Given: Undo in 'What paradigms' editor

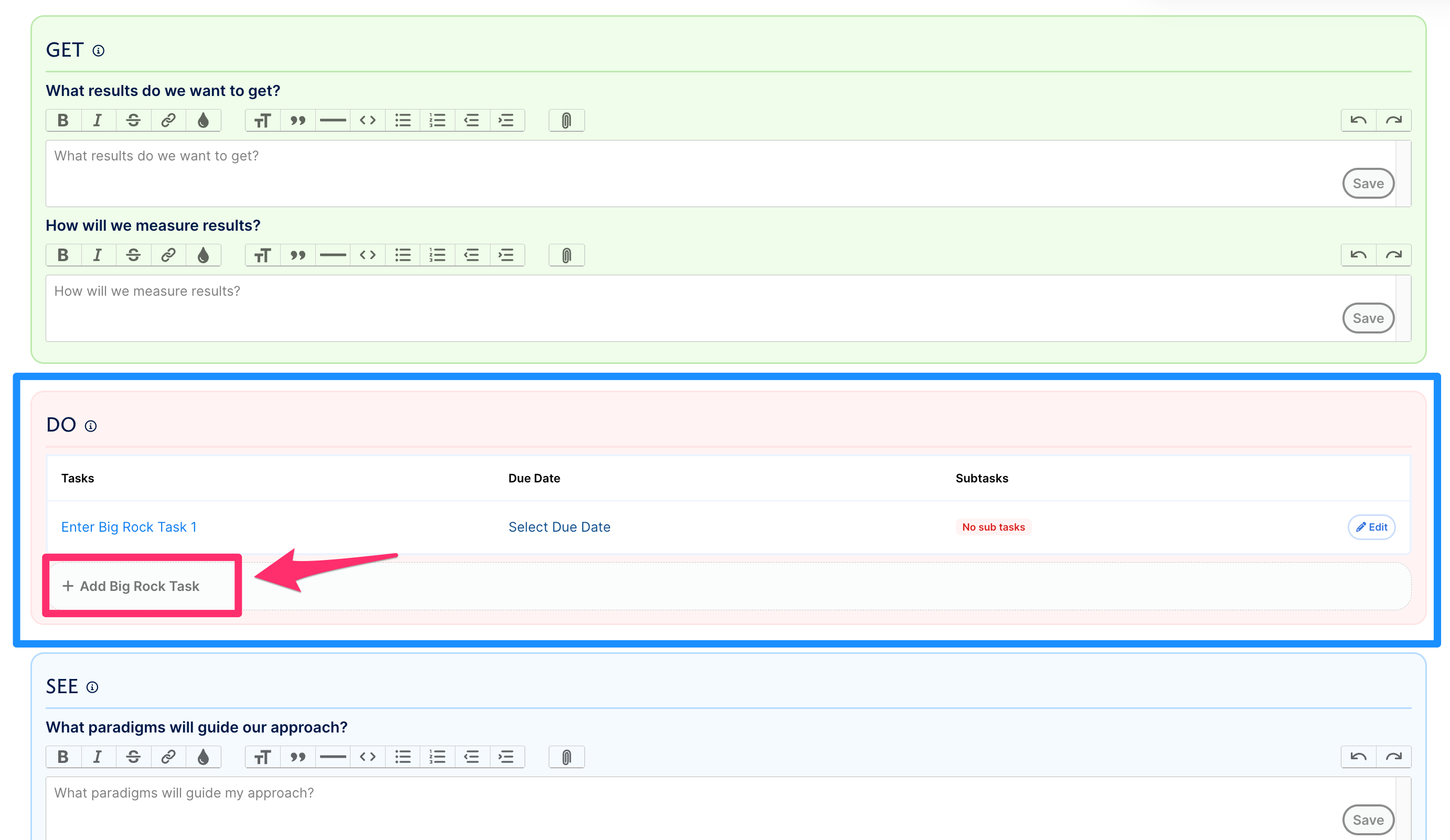Looking at the screenshot, I should [x=1359, y=757].
